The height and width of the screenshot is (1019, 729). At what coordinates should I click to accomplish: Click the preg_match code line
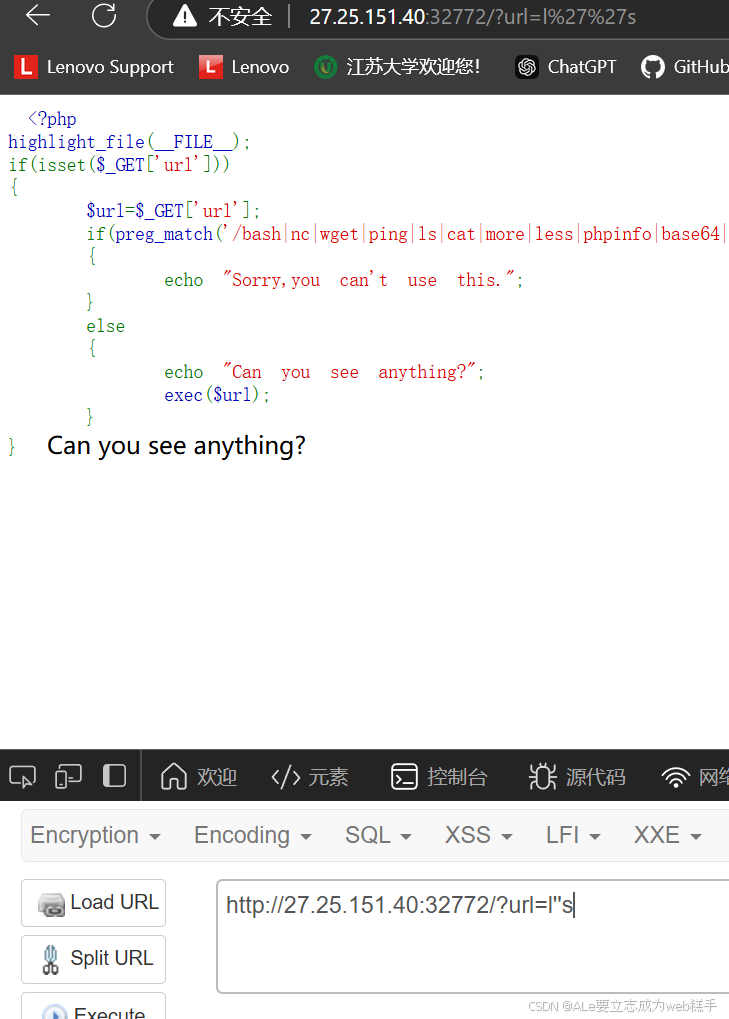[x=407, y=234]
